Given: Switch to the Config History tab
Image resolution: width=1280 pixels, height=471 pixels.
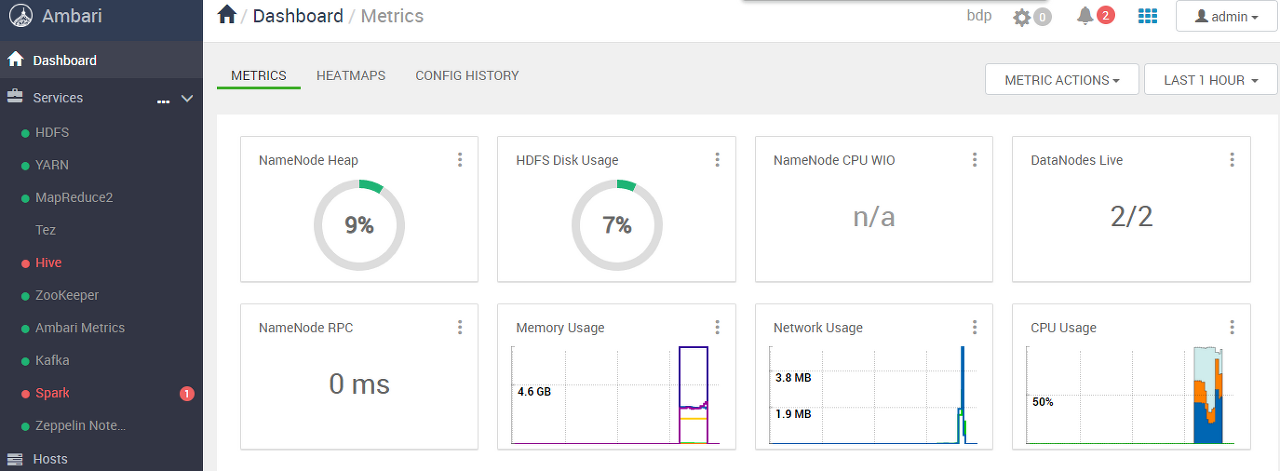Looking at the screenshot, I should [x=467, y=76].
